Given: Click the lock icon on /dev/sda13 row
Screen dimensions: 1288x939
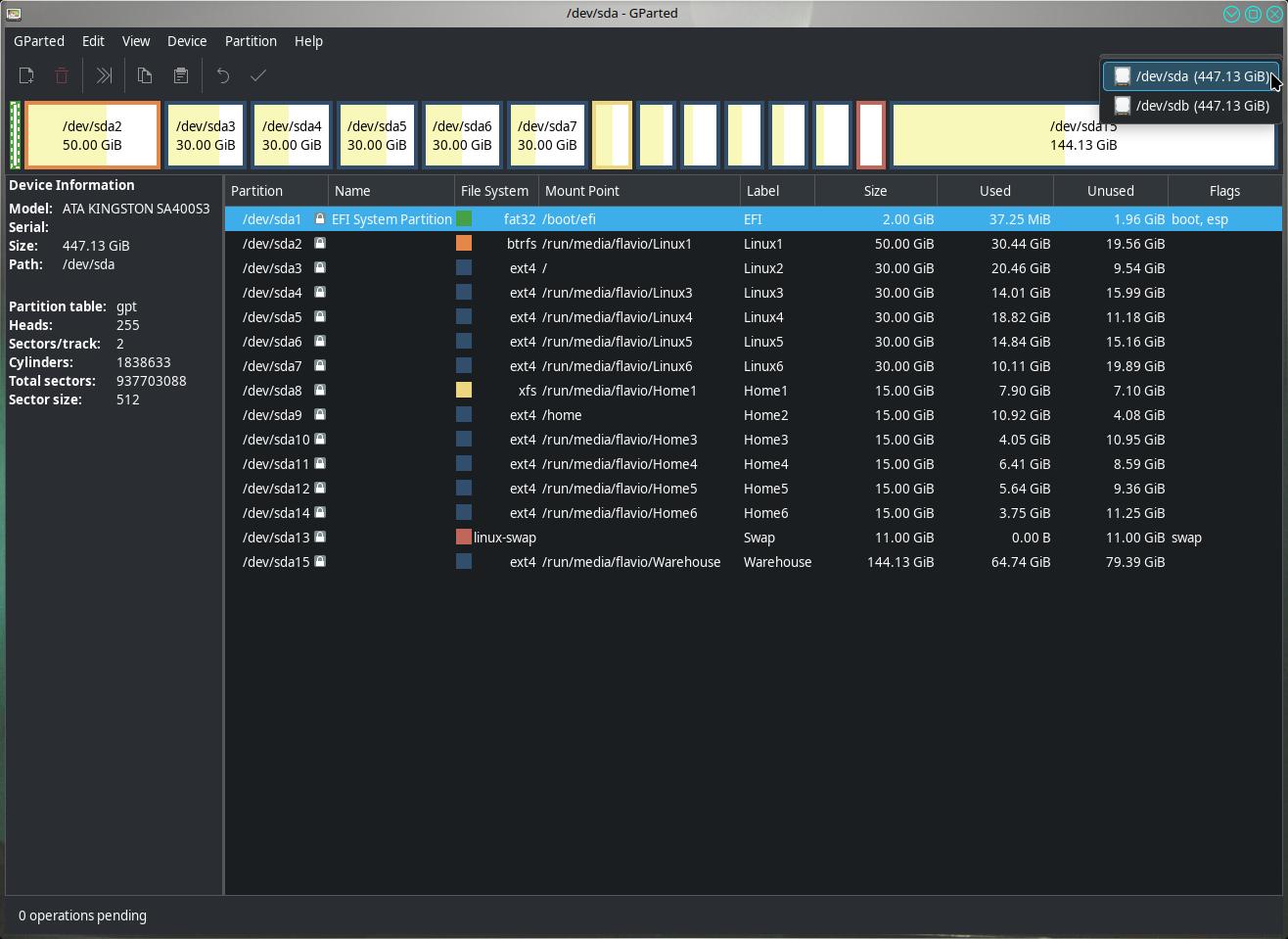Looking at the screenshot, I should 320,538.
